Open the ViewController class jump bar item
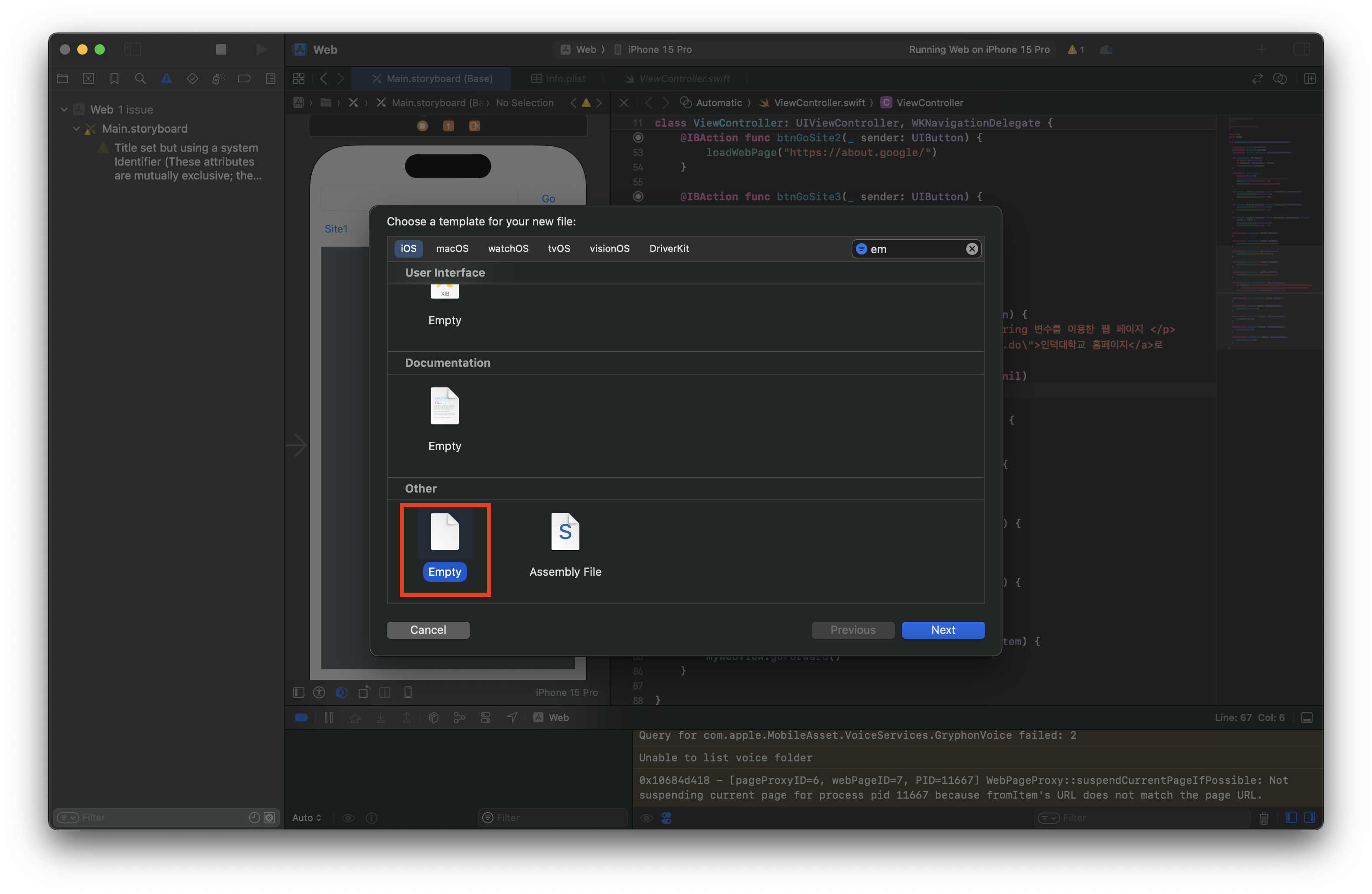This screenshot has height=894, width=1372. coord(922,103)
